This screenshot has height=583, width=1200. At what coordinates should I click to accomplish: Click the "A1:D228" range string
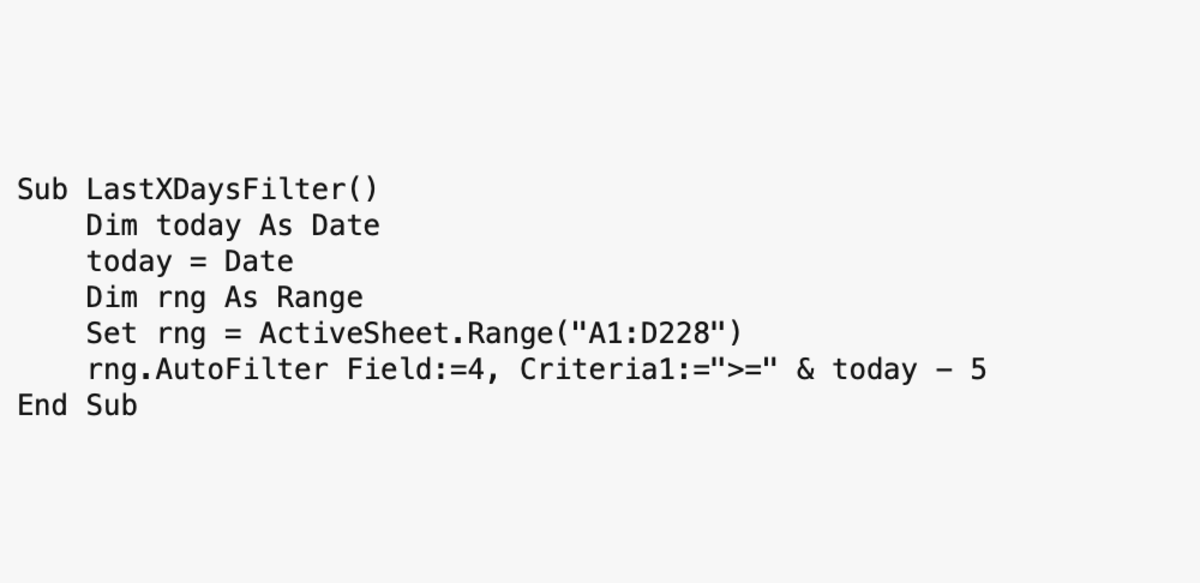[x=647, y=333]
